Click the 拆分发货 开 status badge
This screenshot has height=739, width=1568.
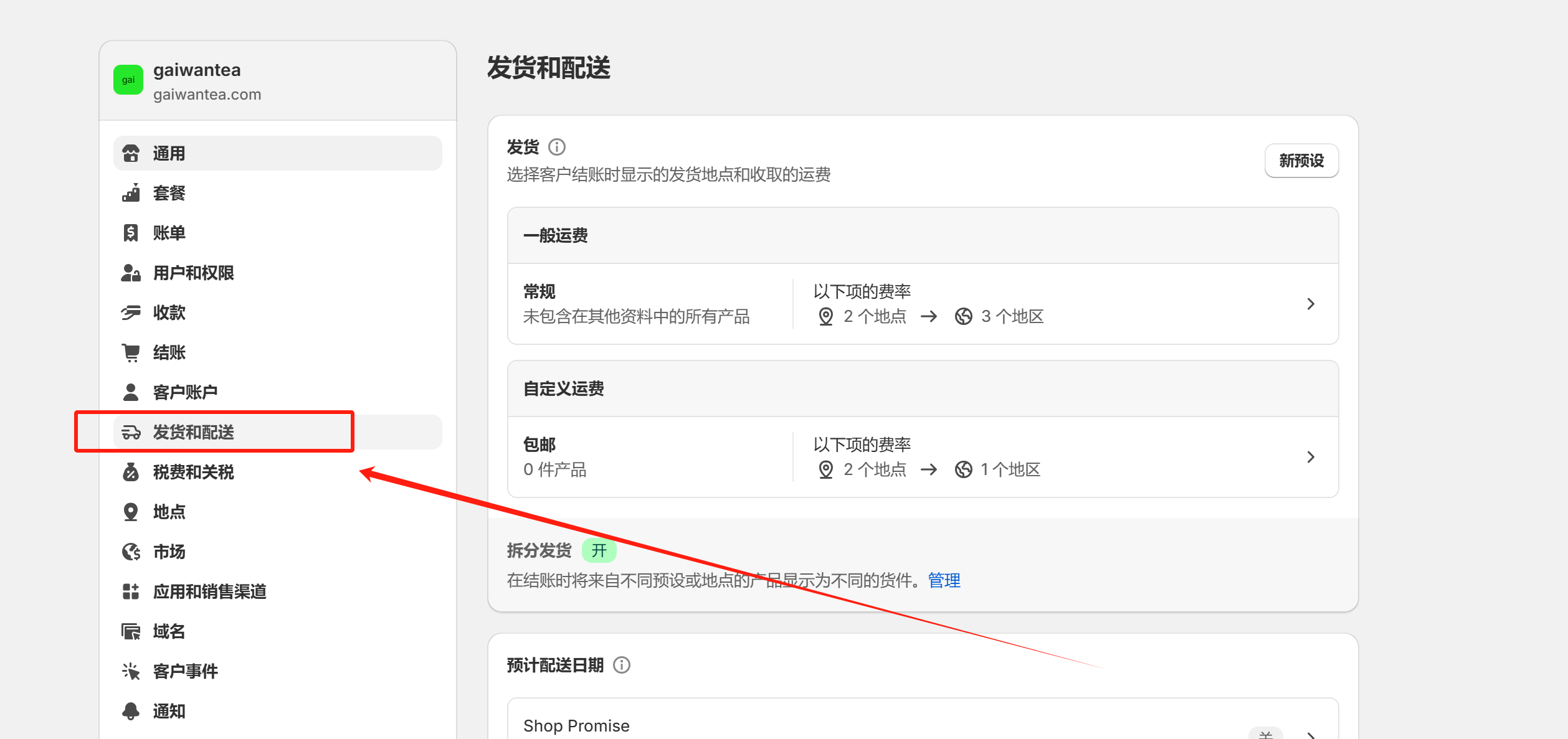pos(599,550)
